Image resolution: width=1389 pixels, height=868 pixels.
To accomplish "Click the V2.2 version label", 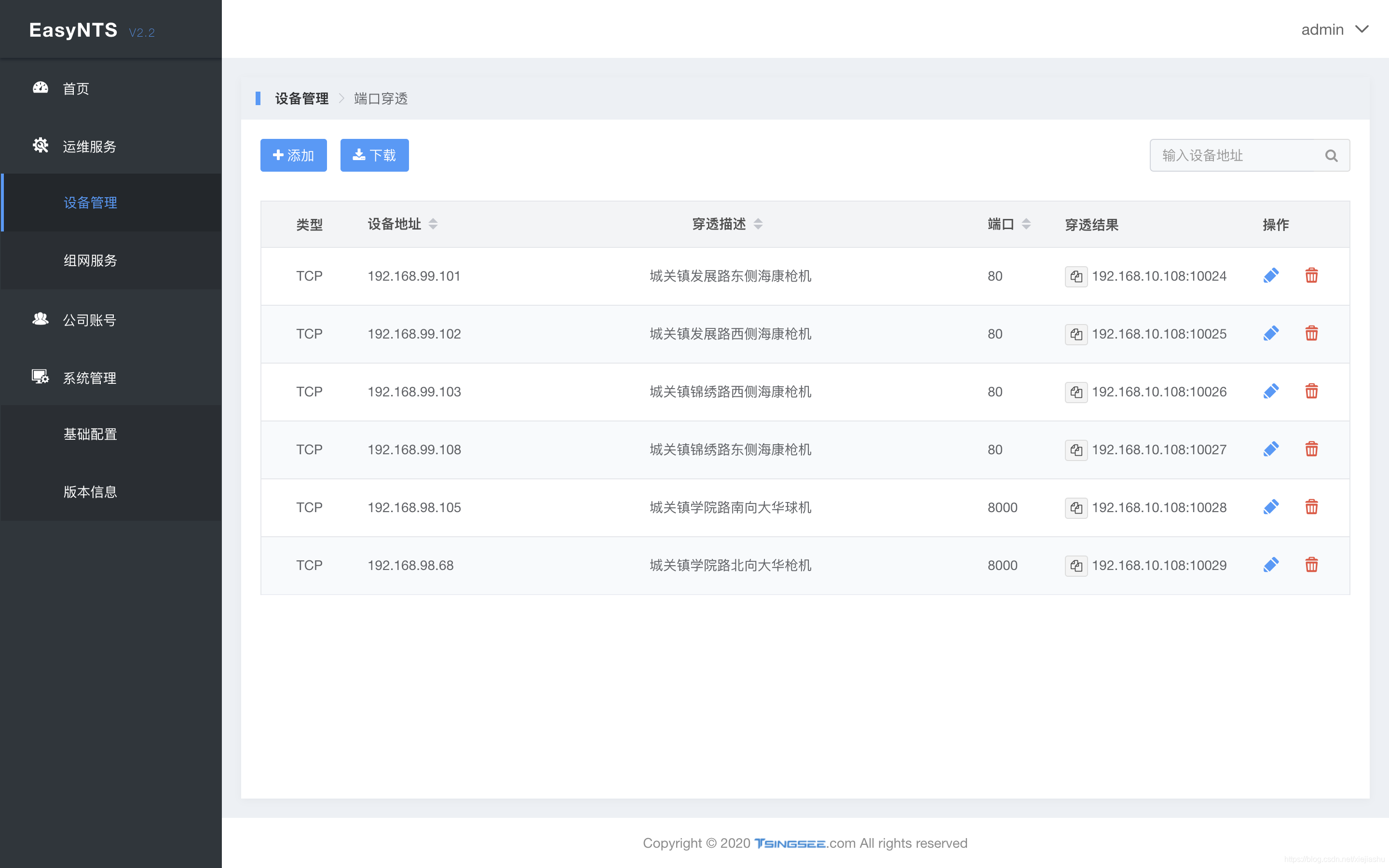I will 142,33.
